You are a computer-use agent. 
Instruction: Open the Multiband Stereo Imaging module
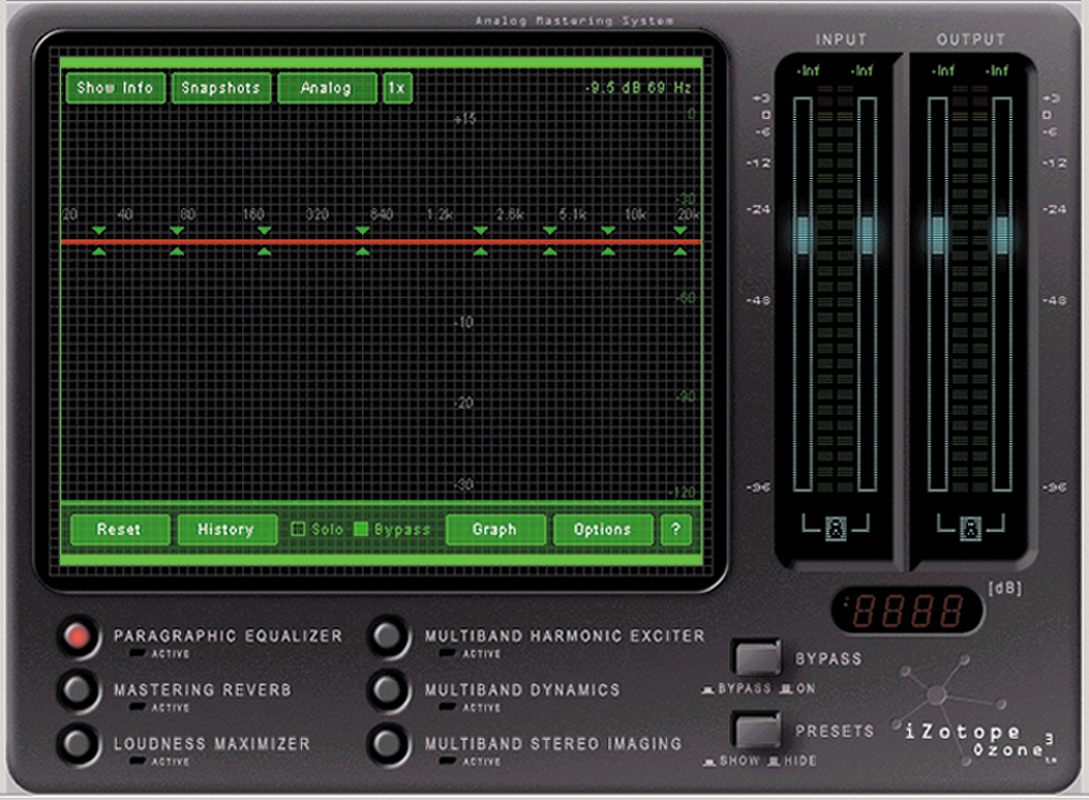coord(388,744)
